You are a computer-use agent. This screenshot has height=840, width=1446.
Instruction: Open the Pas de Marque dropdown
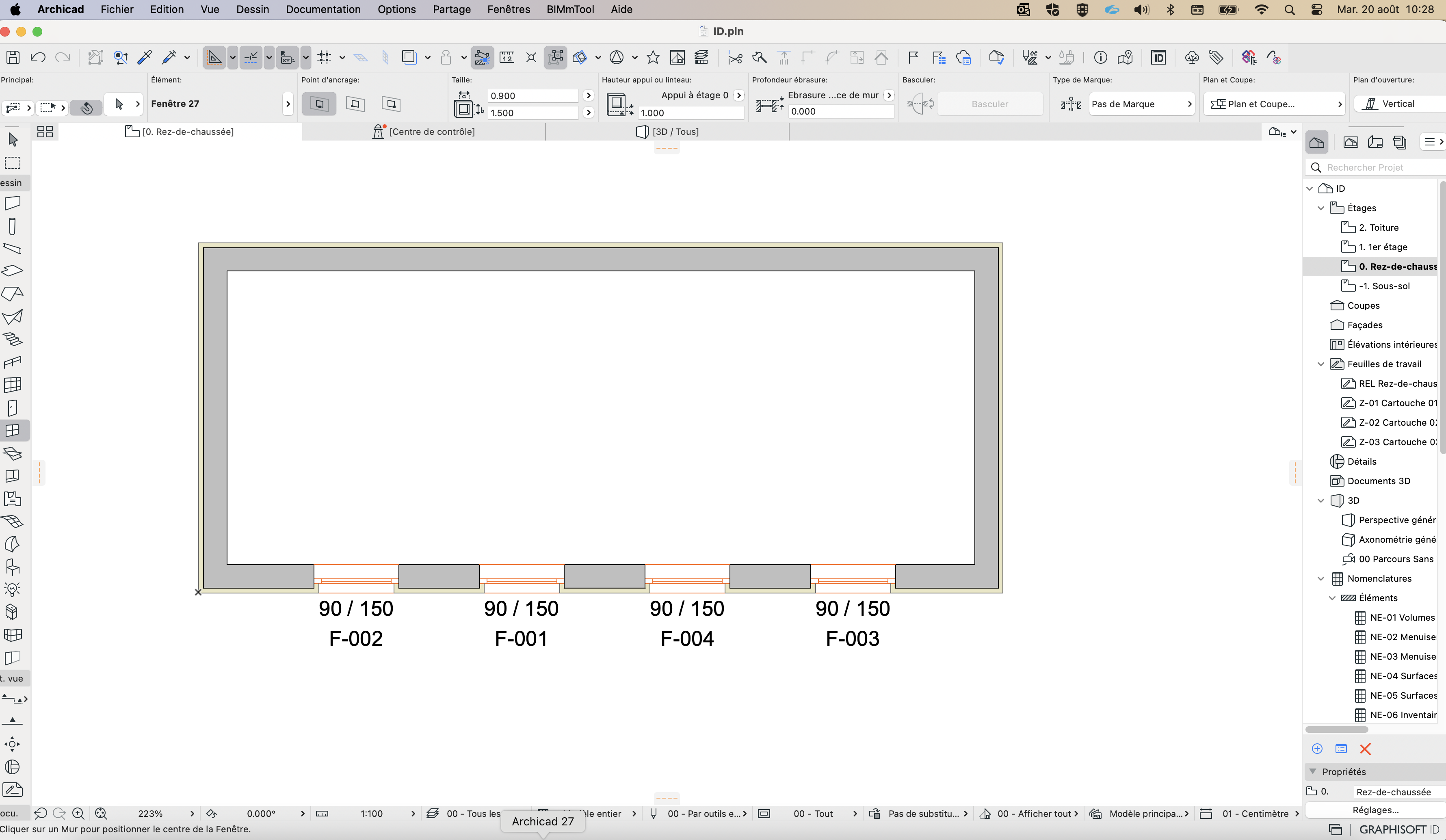pos(1141,104)
